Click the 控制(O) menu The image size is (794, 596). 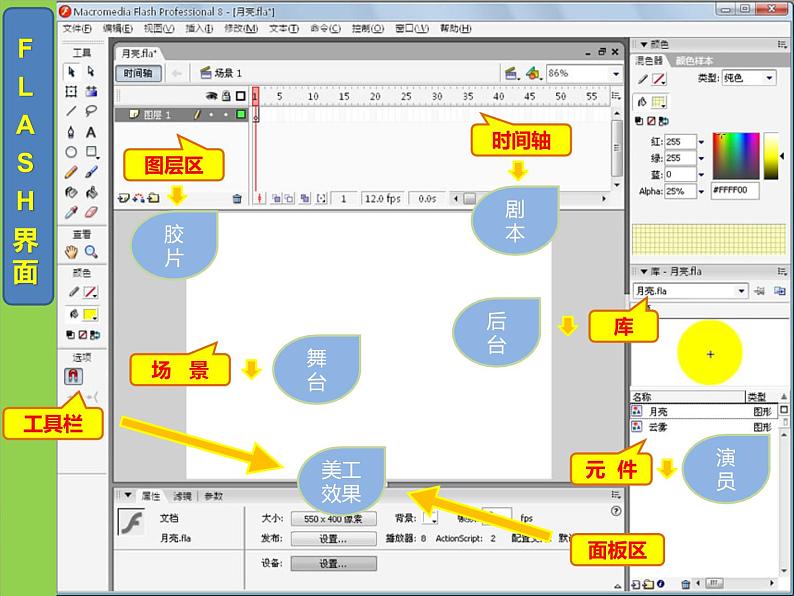(368, 28)
